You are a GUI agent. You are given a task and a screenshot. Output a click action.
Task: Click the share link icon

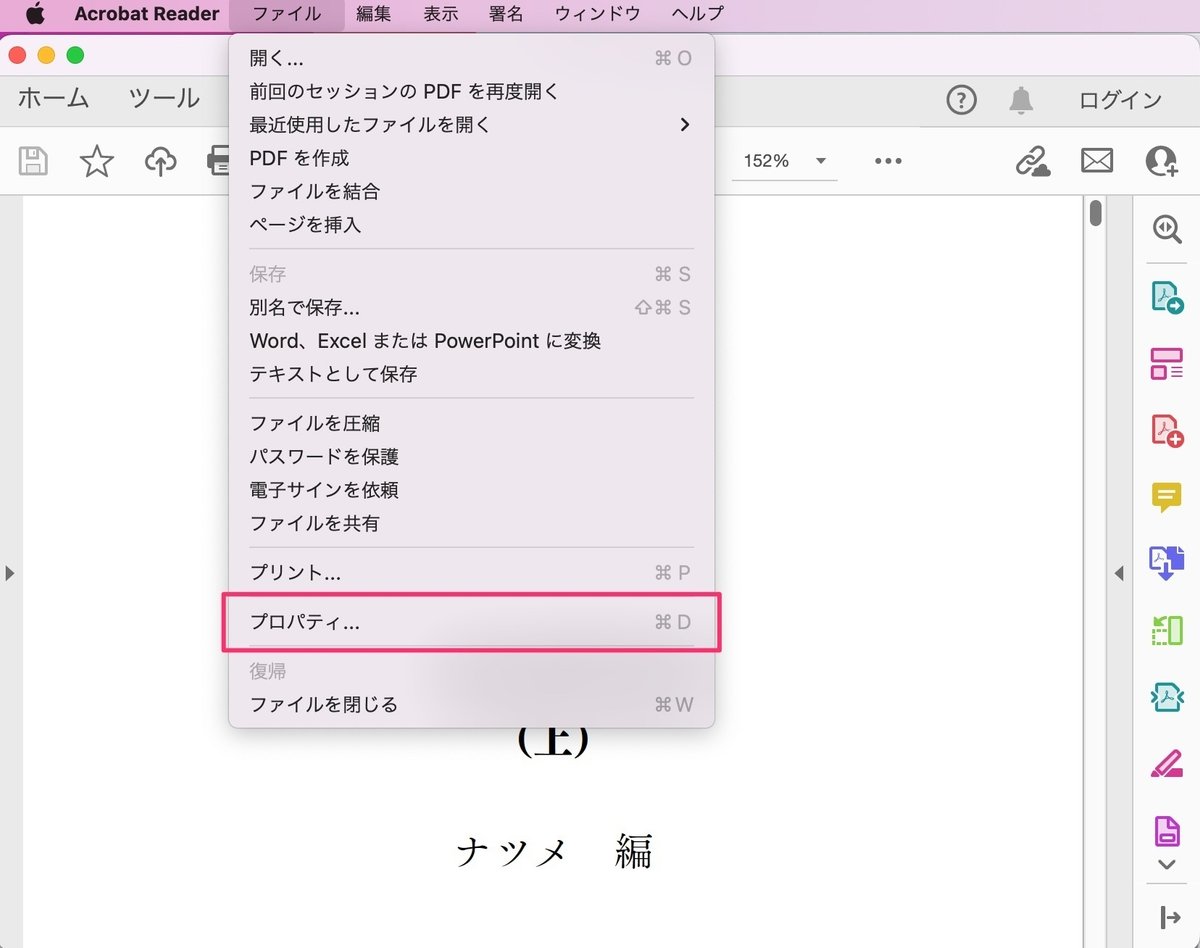pos(1033,161)
